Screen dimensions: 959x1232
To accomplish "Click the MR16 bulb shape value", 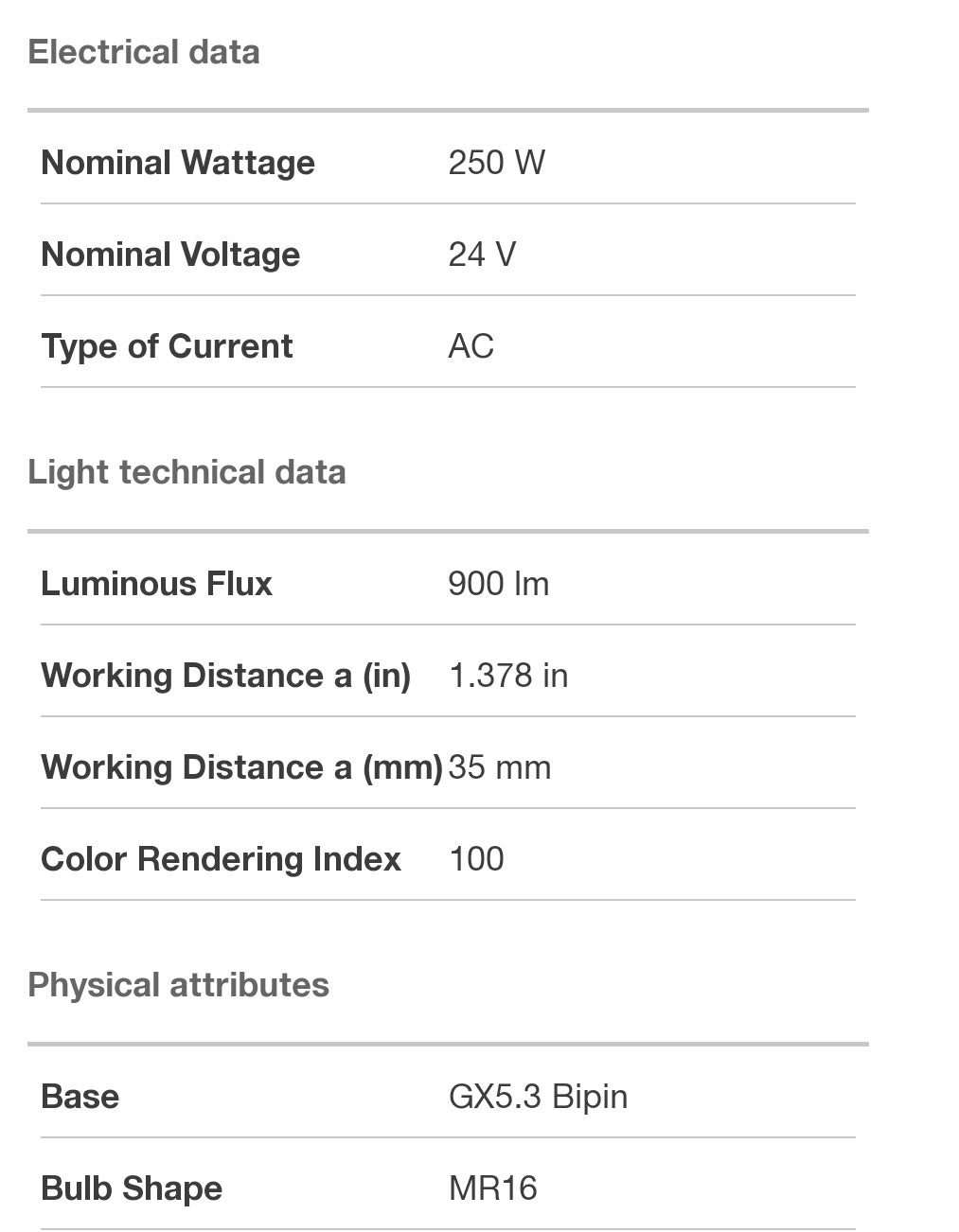I will tap(492, 1188).
